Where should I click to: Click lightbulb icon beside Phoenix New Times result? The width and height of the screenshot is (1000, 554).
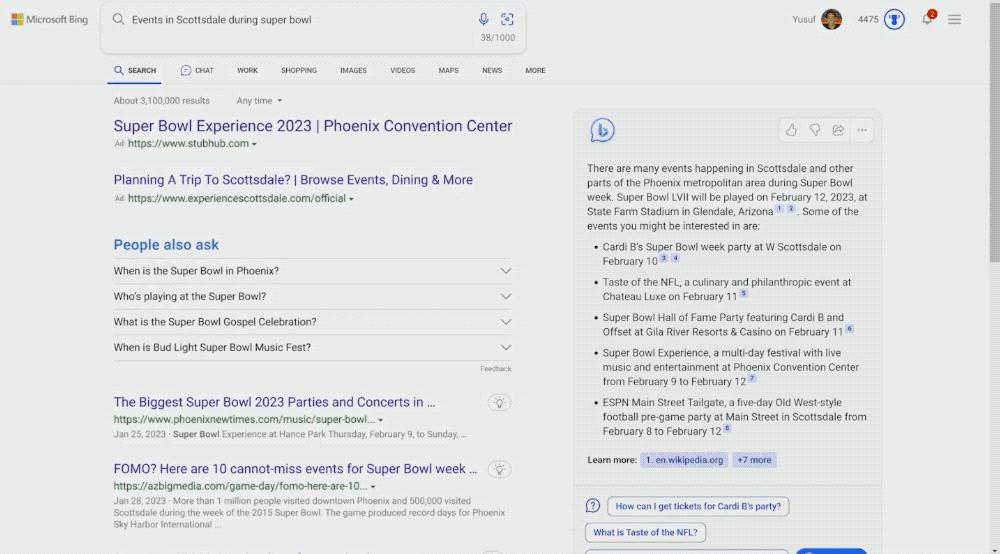pyautogui.click(x=500, y=402)
